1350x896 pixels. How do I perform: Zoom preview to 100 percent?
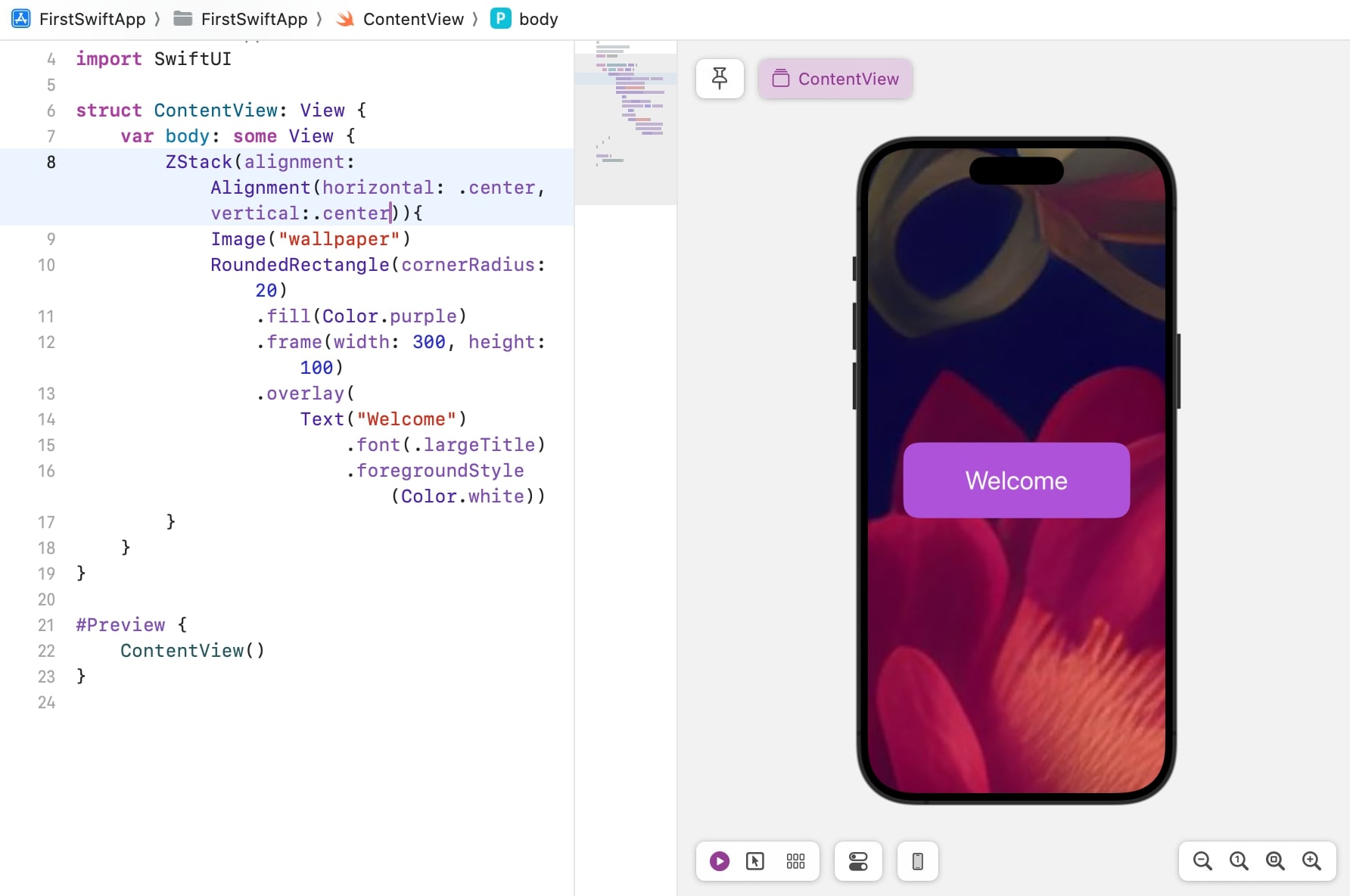click(x=1239, y=861)
